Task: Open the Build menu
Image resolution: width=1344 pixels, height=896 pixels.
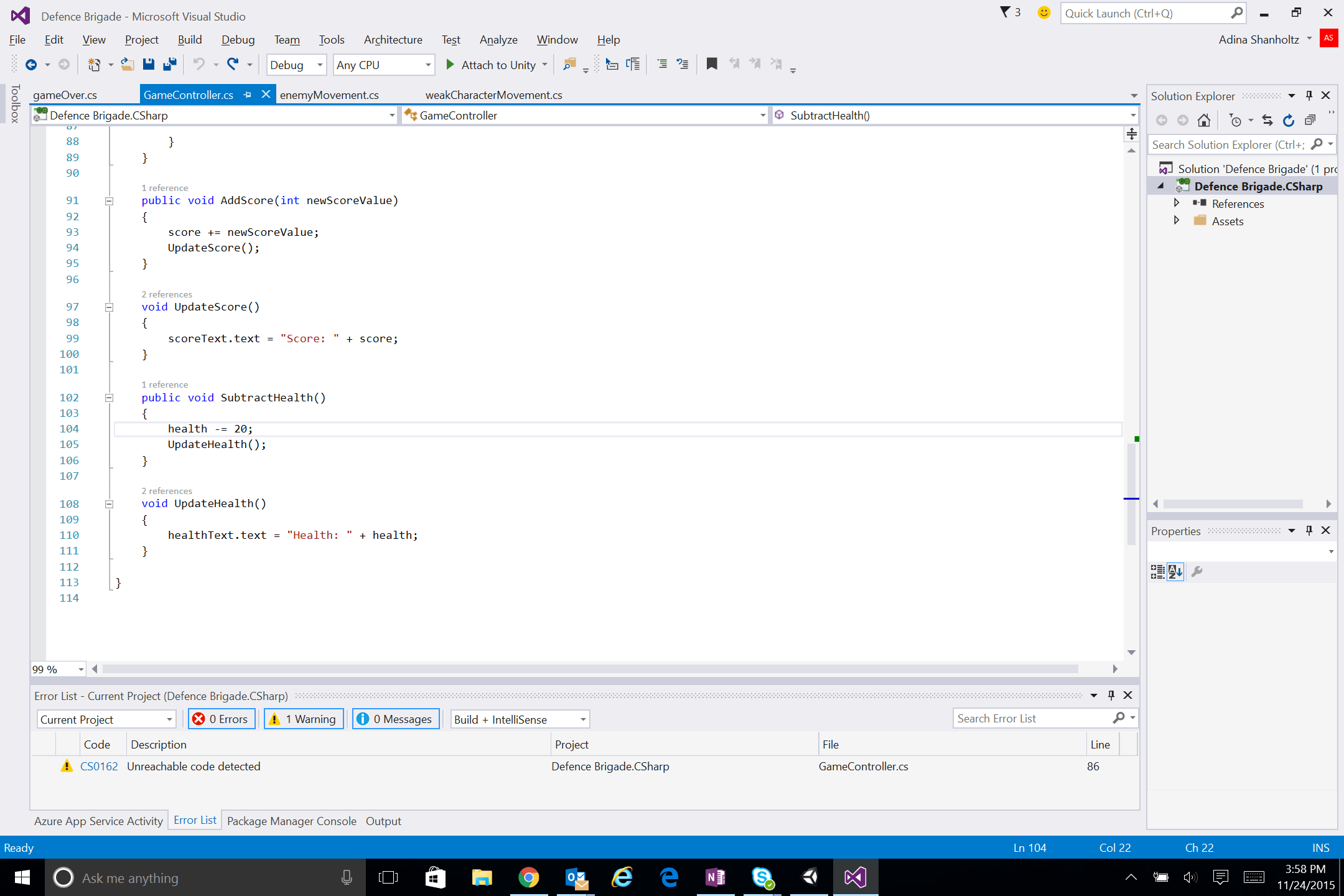Action: (190, 39)
